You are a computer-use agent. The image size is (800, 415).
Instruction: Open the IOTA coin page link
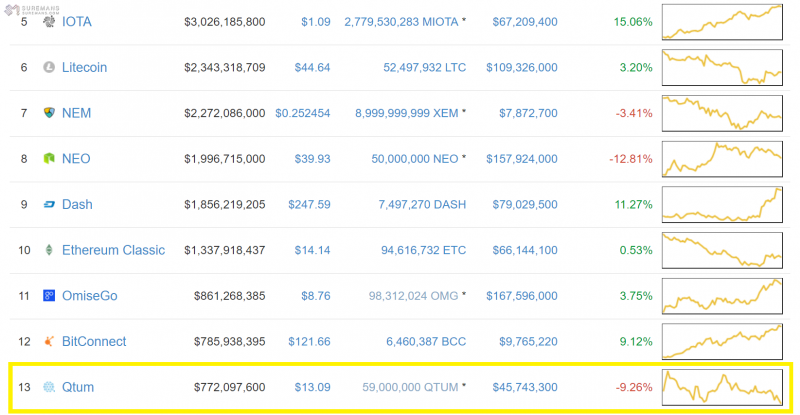pos(77,21)
